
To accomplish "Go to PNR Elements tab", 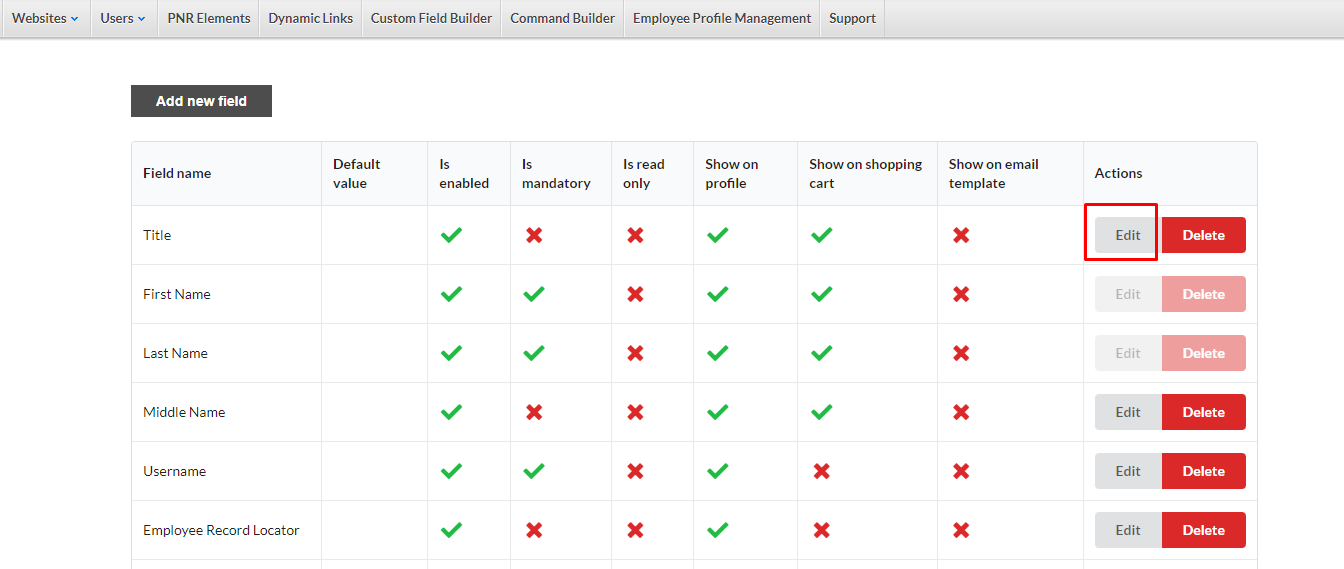I will (x=209, y=18).
